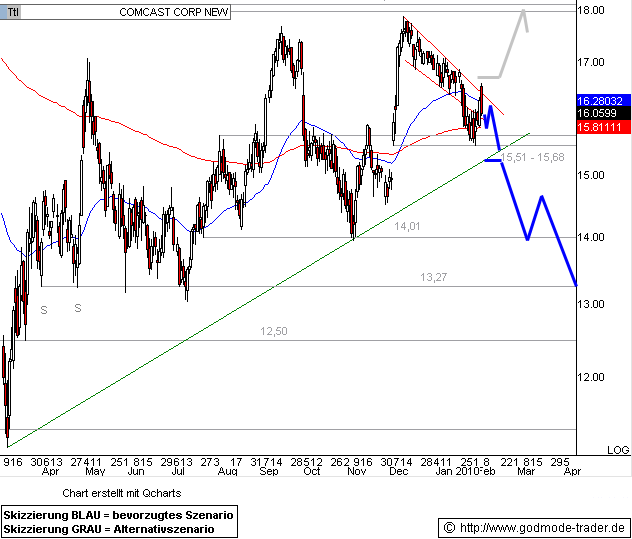Click the 13,27 level annotation
Screen dimensions: 632x539
(433, 277)
